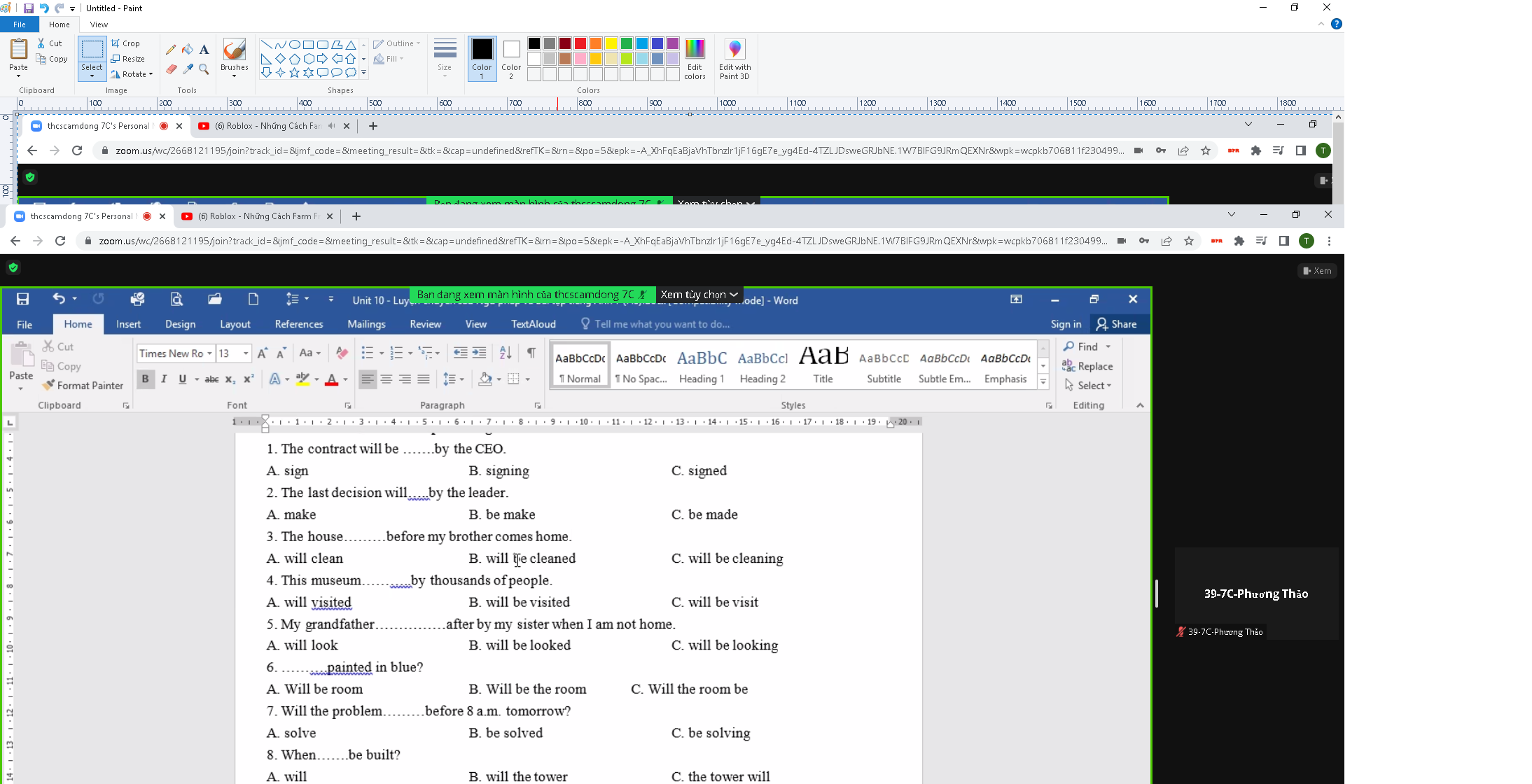Toggle Strikethrough in Word
The height and width of the screenshot is (784, 1532).
pos(211,379)
